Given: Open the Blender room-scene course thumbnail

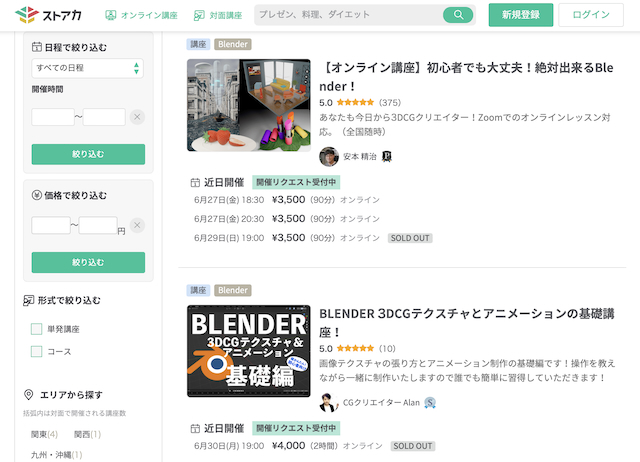Looking at the screenshot, I should point(249,105).
